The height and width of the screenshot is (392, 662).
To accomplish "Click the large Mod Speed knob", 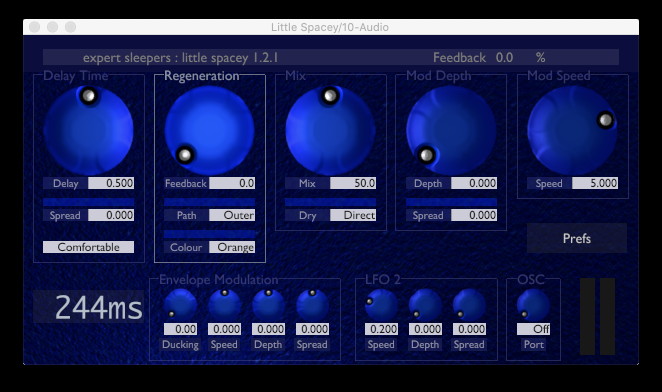I will point(572,131).
